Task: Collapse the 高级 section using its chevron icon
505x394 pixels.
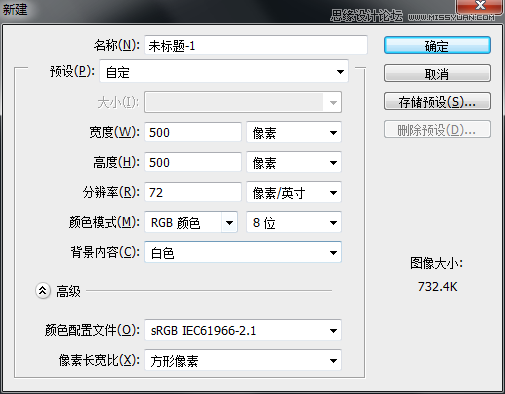Action: click(43, 291)
